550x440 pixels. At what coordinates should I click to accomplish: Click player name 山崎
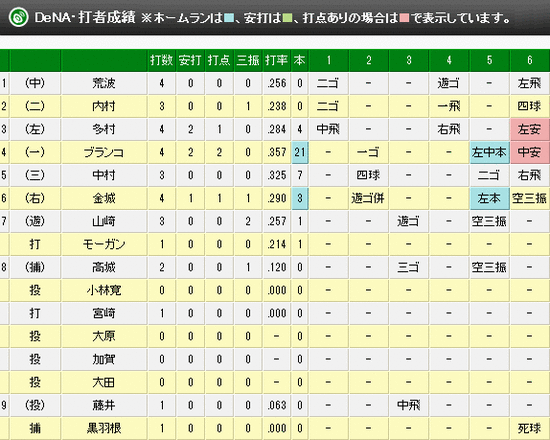(104, 221)
